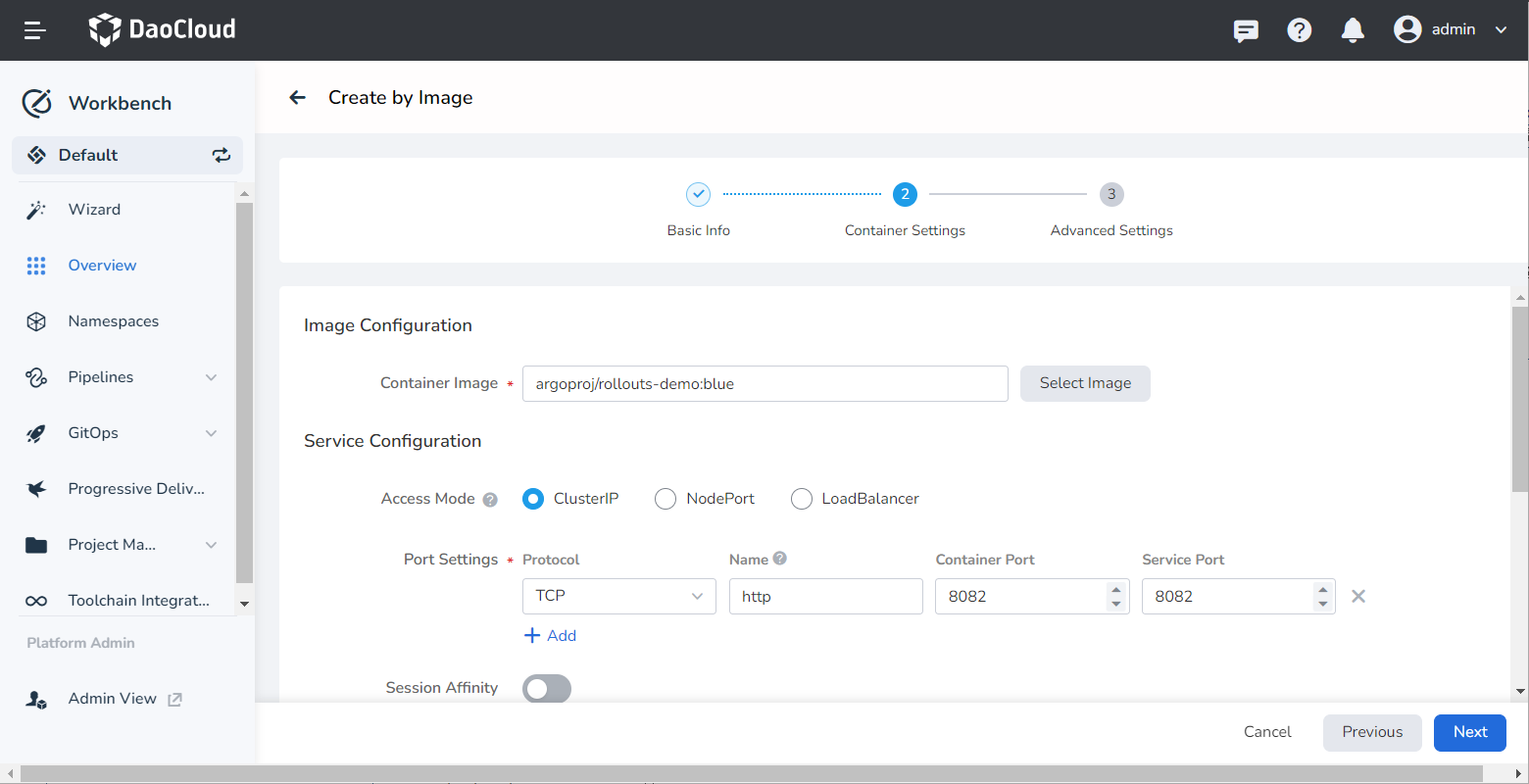1529x784 pixels.
Task: Click the hamburger menu icon
Action: [35, 30]
